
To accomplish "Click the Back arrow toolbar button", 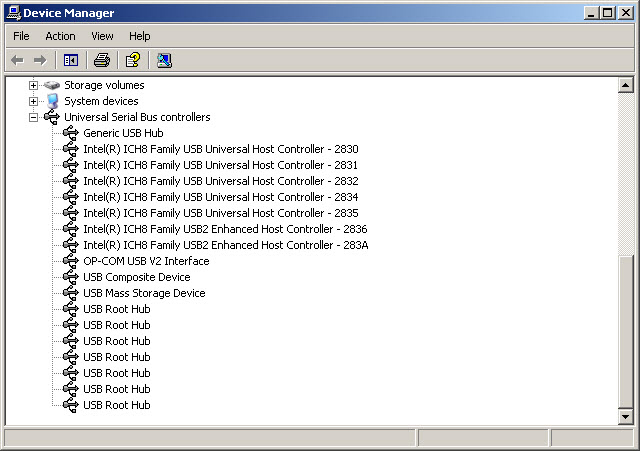I will 18,60.
